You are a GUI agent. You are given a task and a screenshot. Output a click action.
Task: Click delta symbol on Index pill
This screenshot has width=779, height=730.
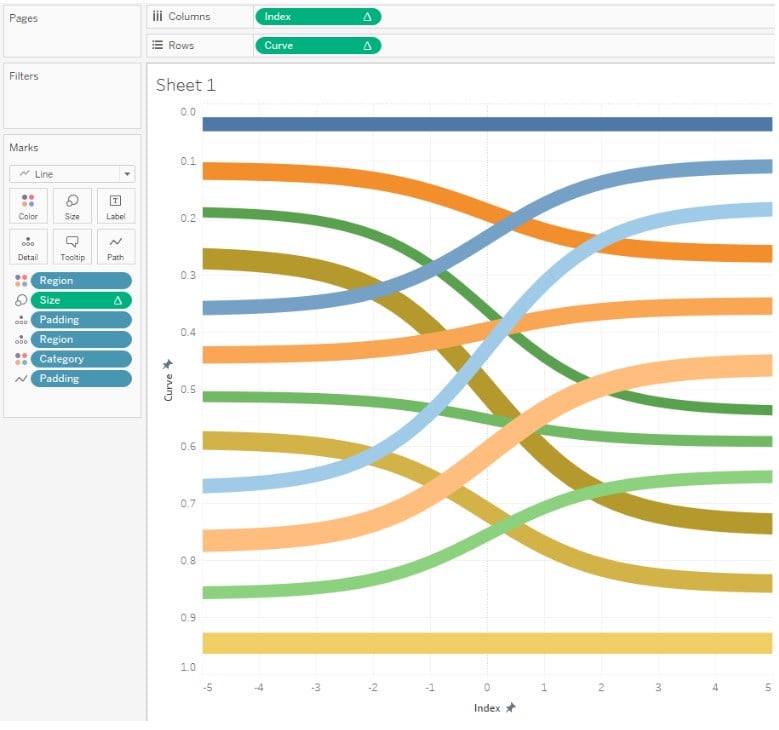click(367, 17)
